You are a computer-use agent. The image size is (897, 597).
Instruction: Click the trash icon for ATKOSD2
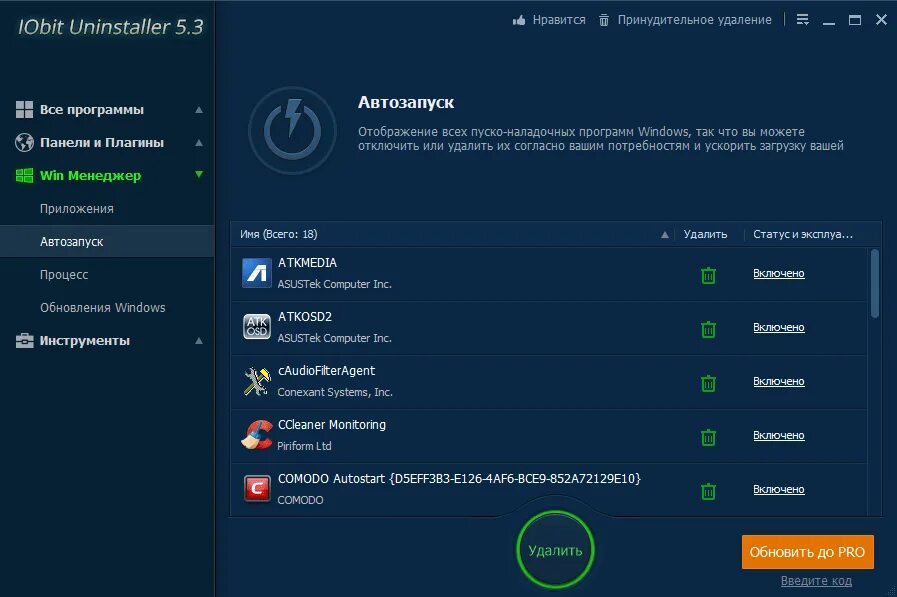(708, 329)
